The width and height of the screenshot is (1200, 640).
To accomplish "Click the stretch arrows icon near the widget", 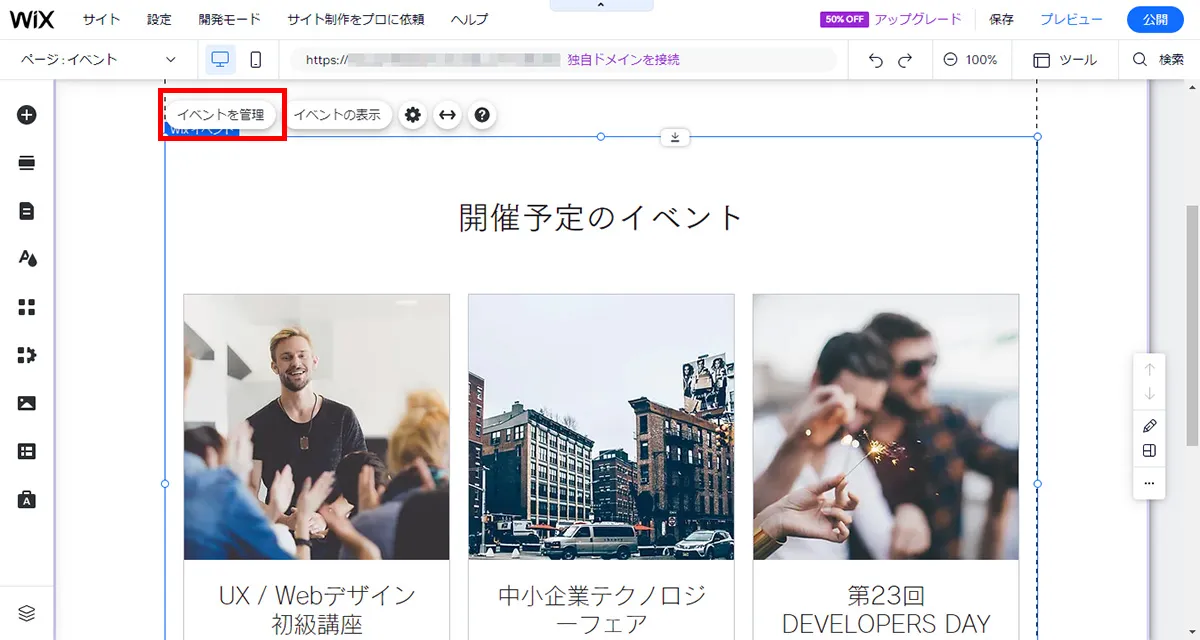I will coord(447,114).
